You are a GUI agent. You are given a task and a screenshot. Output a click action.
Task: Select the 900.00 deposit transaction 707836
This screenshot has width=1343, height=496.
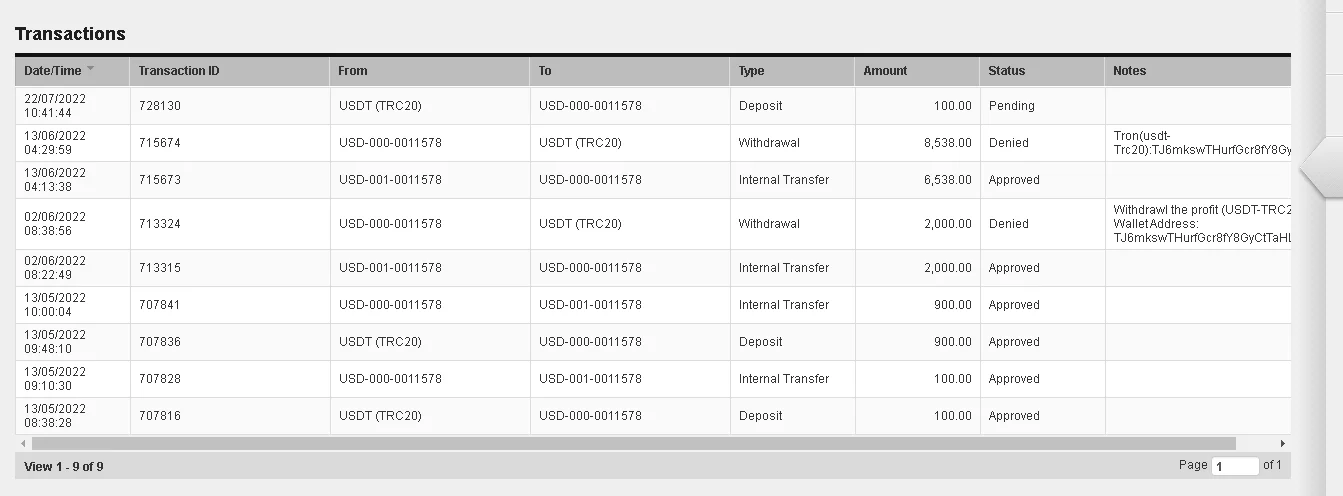click(160, 342)
